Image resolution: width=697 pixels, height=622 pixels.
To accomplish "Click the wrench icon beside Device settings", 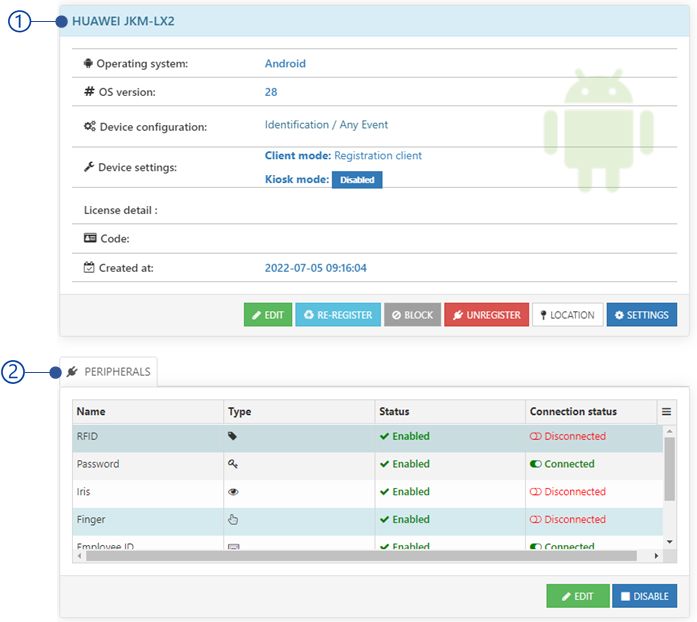I will [89, 167].
